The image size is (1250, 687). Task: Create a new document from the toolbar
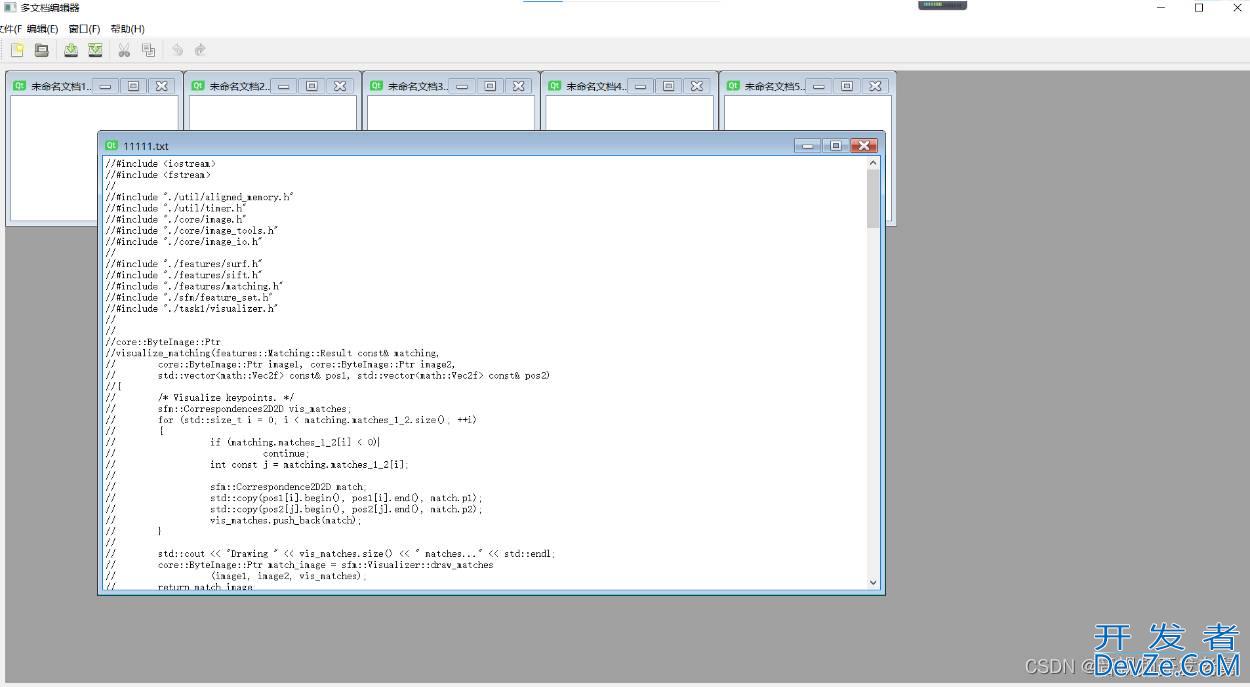(17, 50)
